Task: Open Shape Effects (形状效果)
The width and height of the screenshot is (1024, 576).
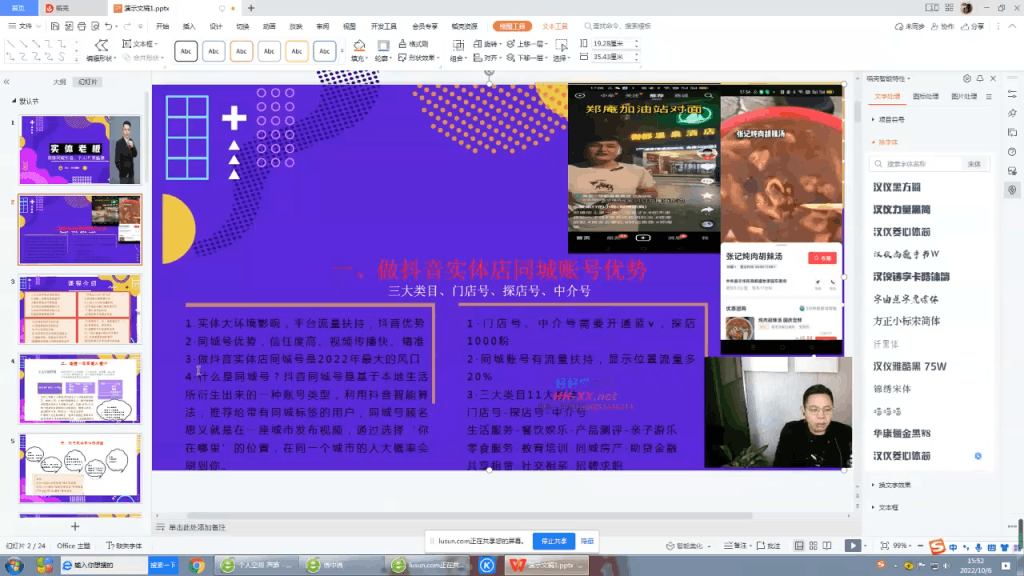Action: click(418, 57)
